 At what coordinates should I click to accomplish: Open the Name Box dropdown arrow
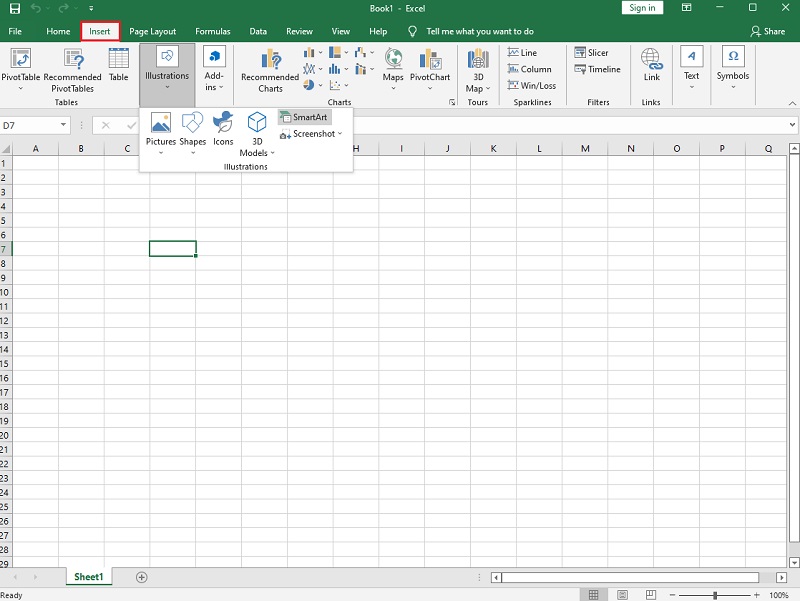tap(63, 124)
